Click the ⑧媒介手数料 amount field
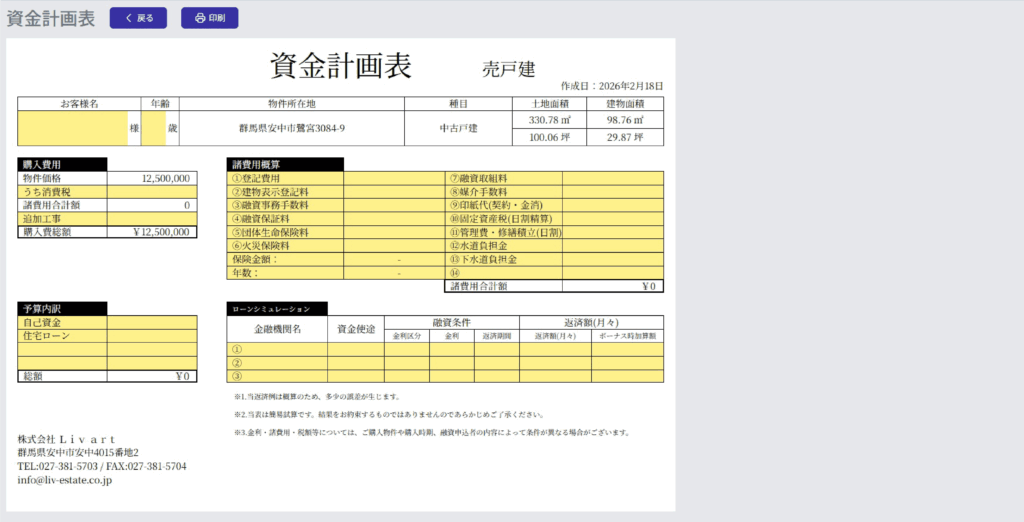Viewport: 1024px width, 522px height. 612,191
